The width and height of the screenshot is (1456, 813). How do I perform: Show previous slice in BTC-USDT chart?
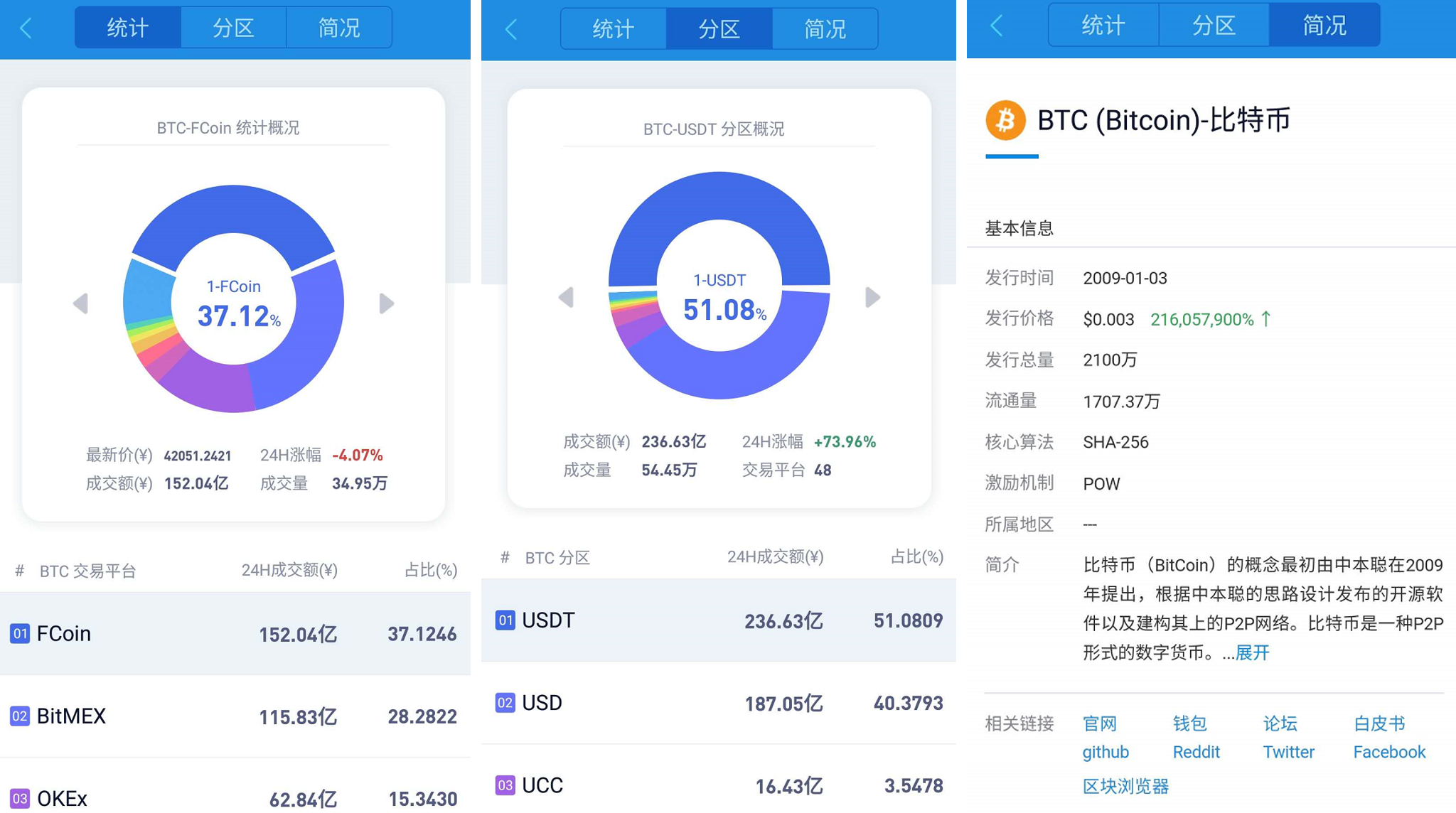(566, 297)
